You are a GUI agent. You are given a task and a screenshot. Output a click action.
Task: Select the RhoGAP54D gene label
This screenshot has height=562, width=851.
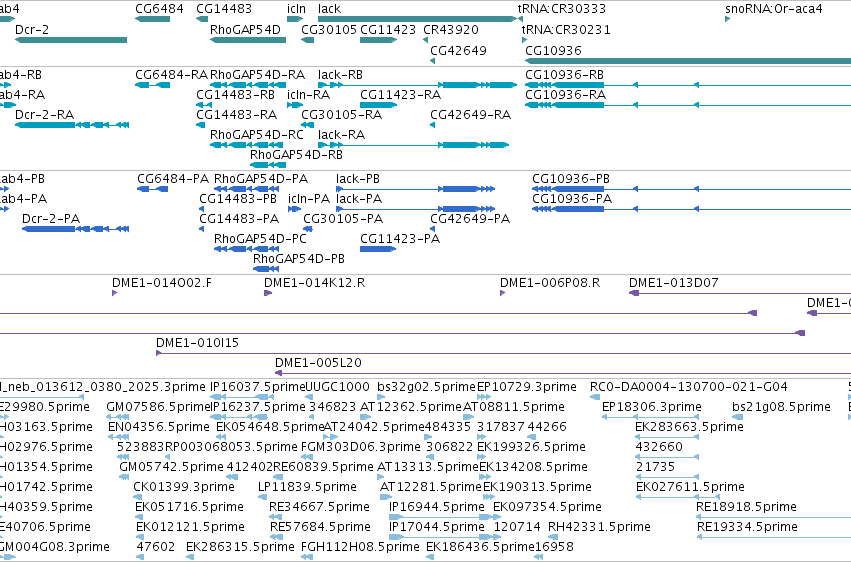(245, 30)
